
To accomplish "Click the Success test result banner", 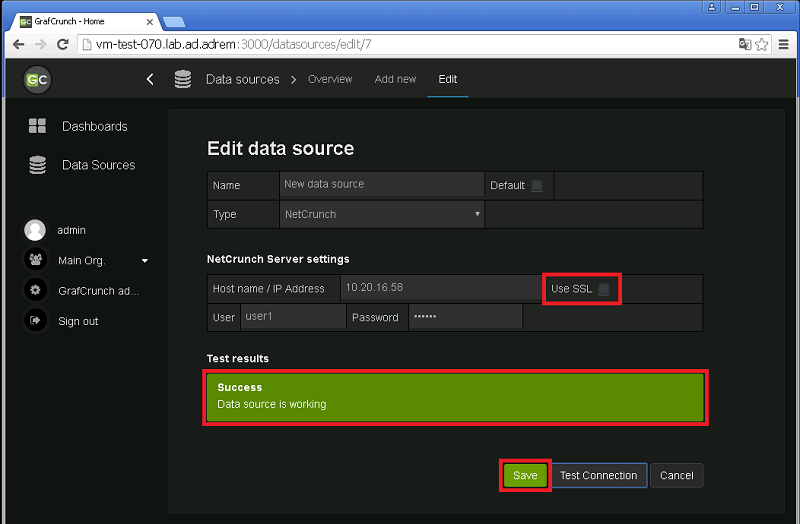I will click(x=455, y=397).
